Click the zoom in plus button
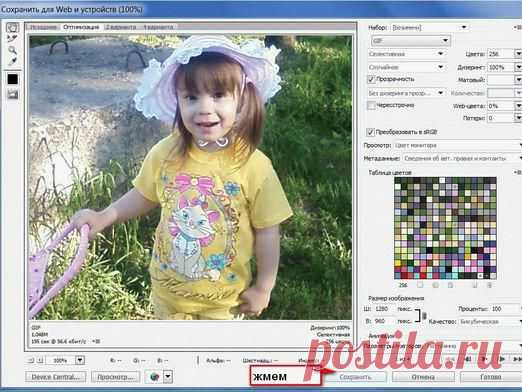Viewport: 522px width, 392px height. (x=40, y=360)
